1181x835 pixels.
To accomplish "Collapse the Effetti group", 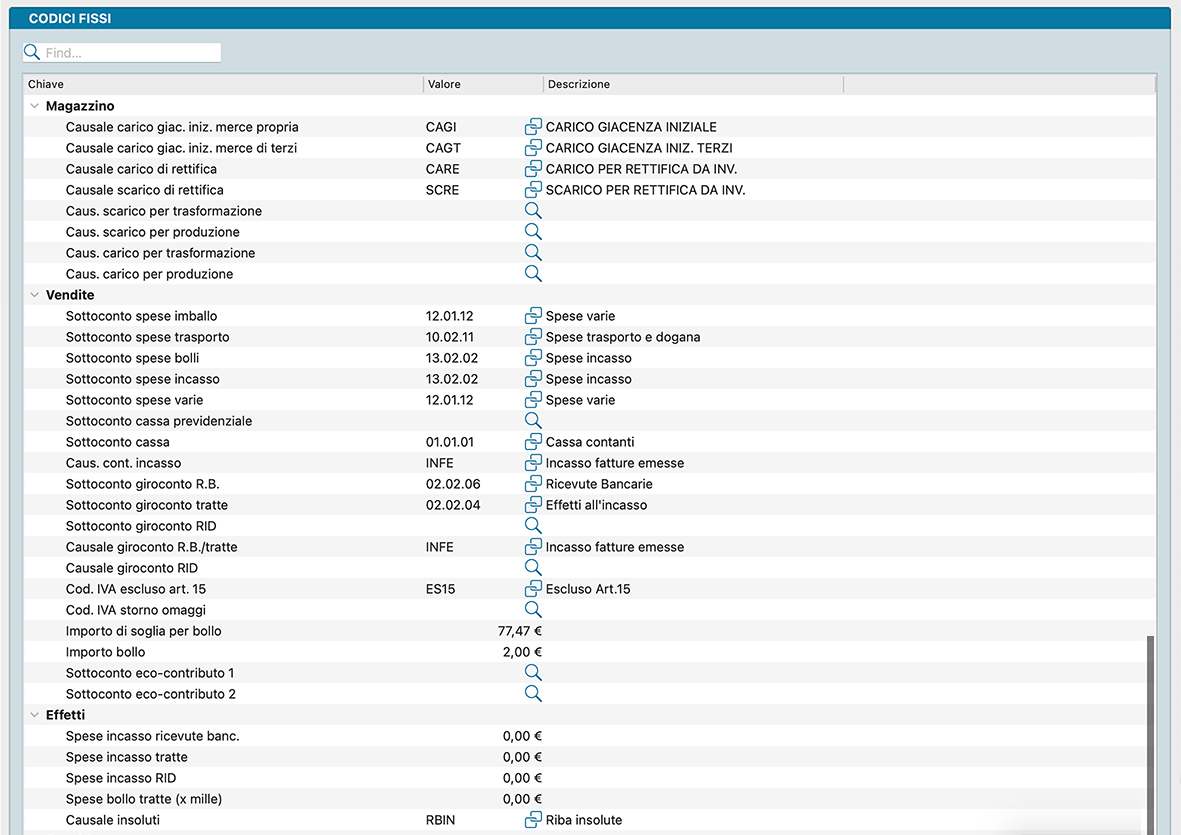I will tap(35, 715).
